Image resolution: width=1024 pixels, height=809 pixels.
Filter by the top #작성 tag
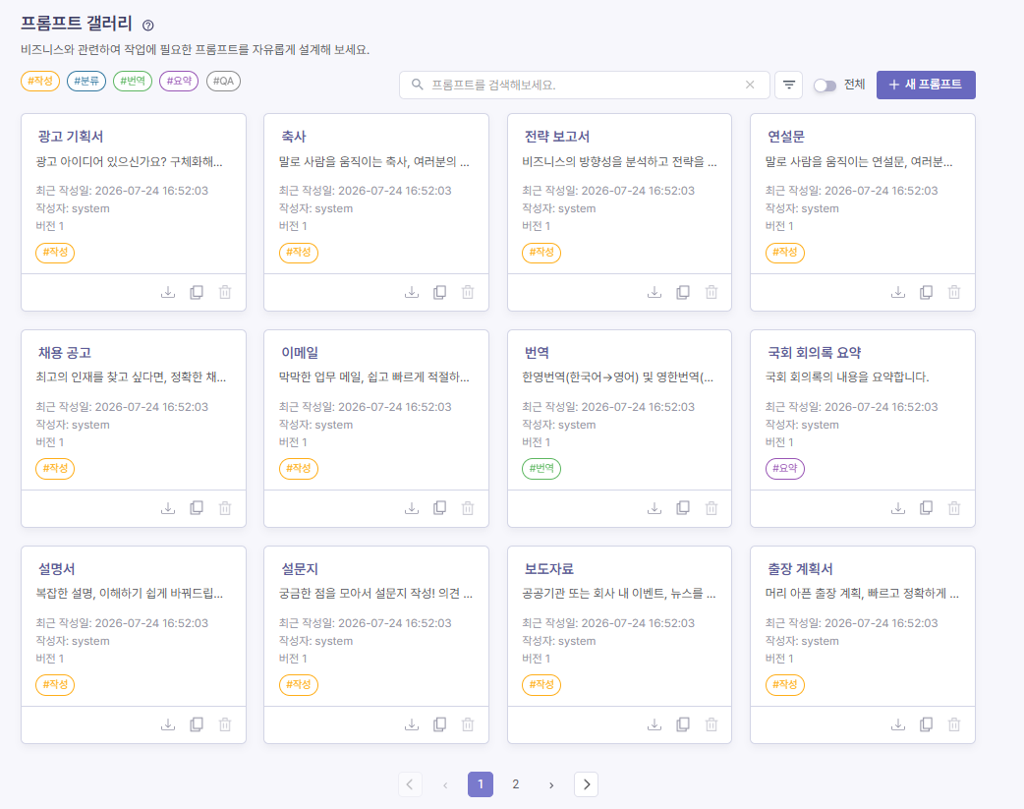pos(40,81)
